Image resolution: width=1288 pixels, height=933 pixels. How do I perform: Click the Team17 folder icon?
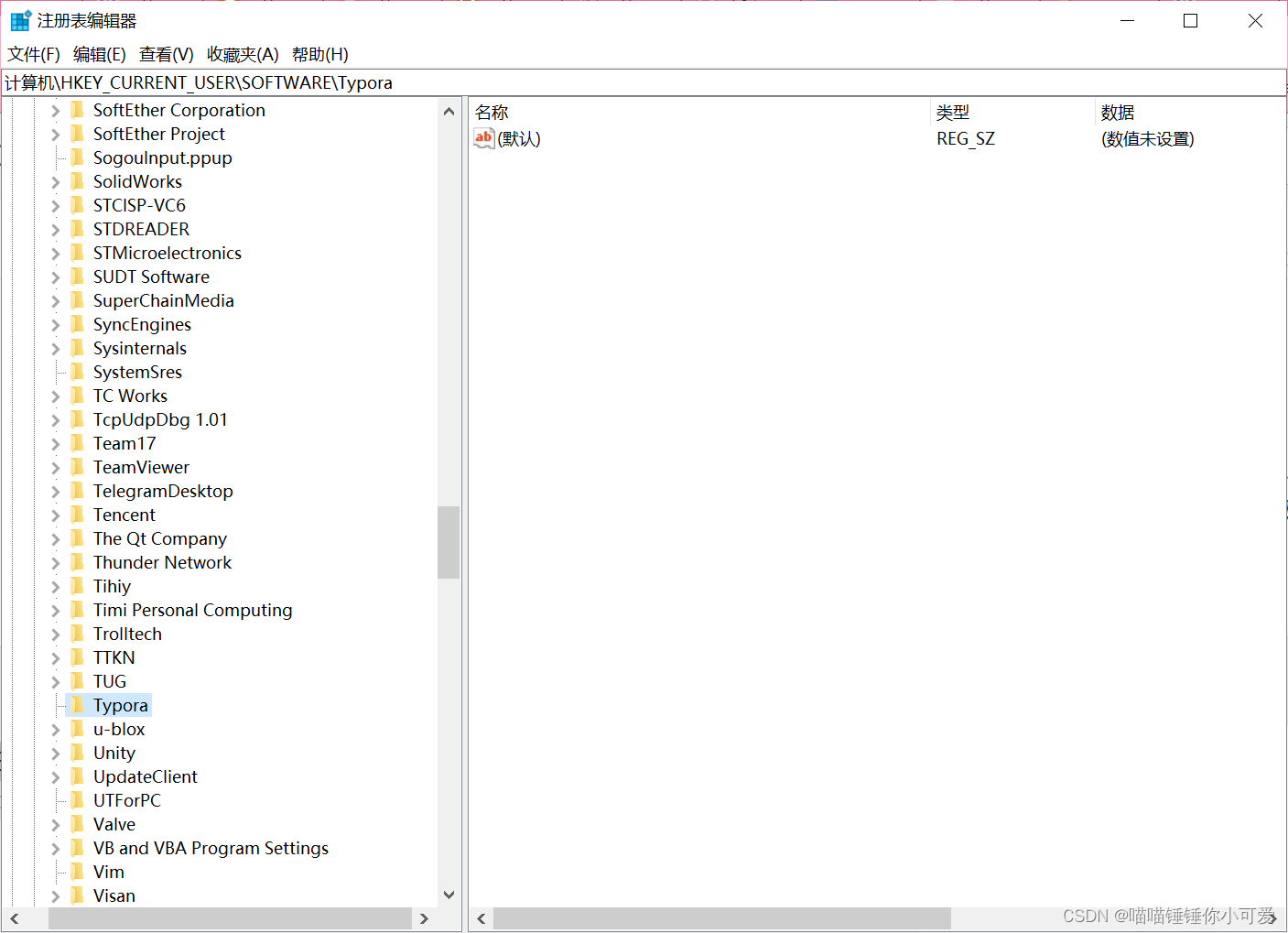click(x=78, y=443)
